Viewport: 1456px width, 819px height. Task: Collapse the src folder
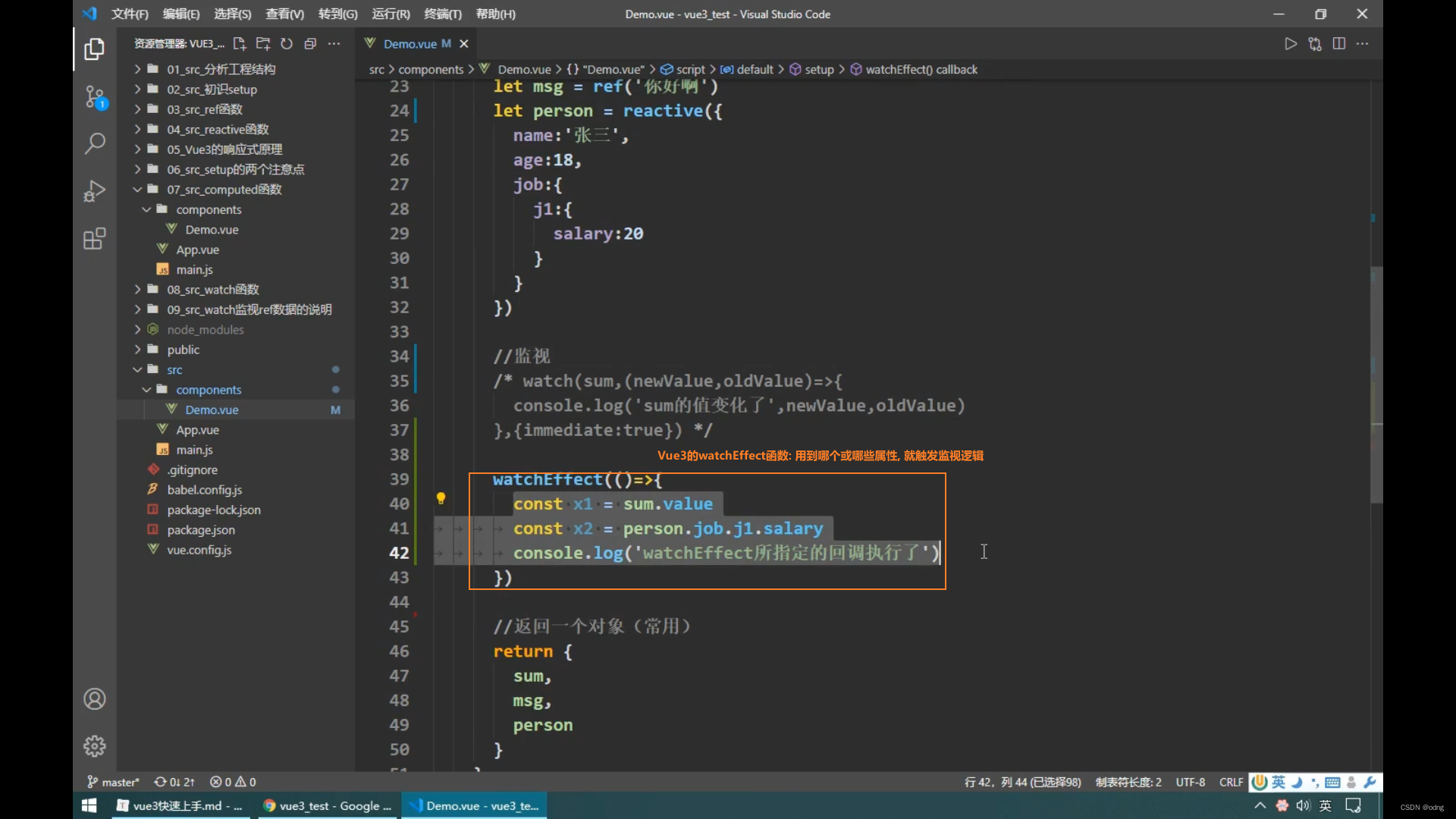[174, 370]
